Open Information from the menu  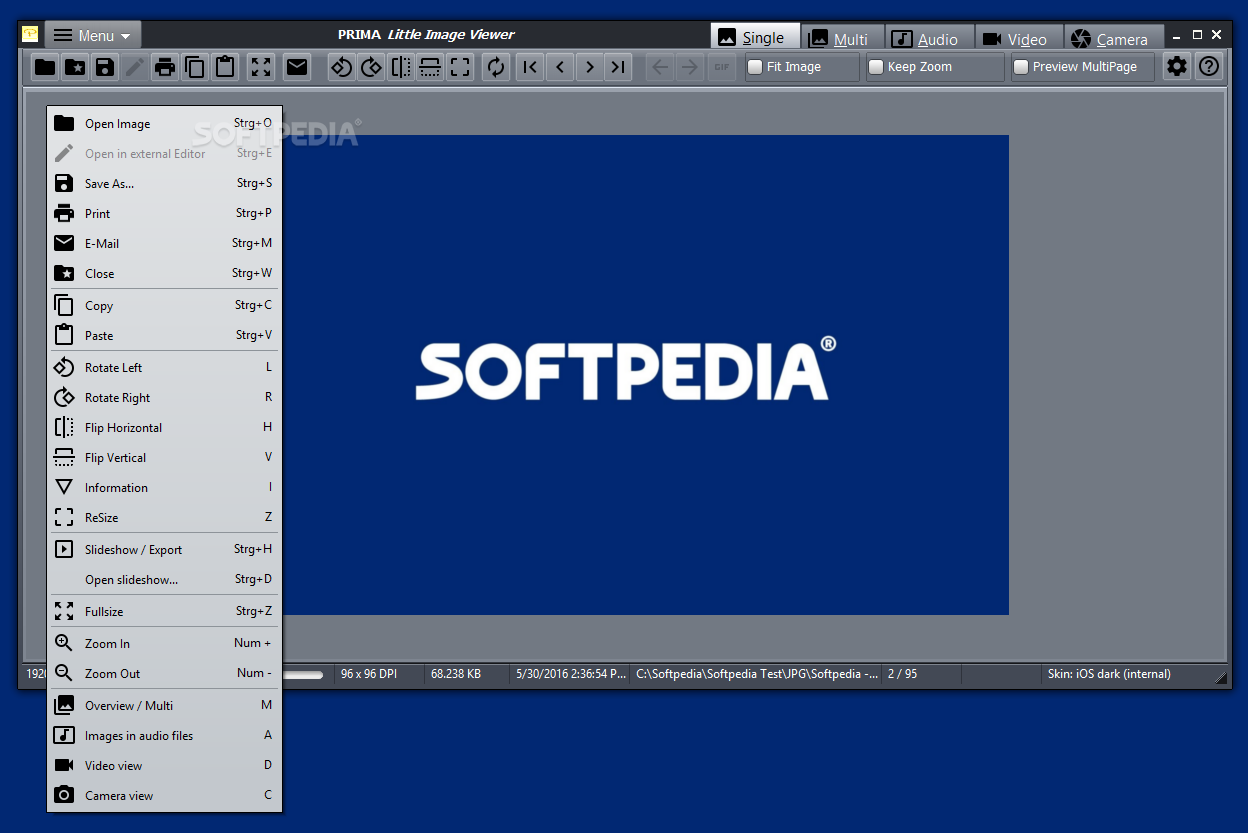tap(165, 488)
